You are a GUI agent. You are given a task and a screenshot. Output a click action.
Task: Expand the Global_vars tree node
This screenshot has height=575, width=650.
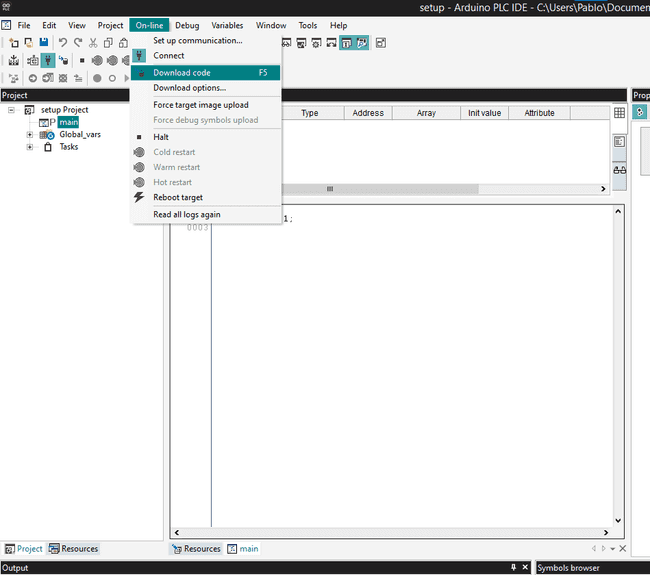click(x=30, y=135)
